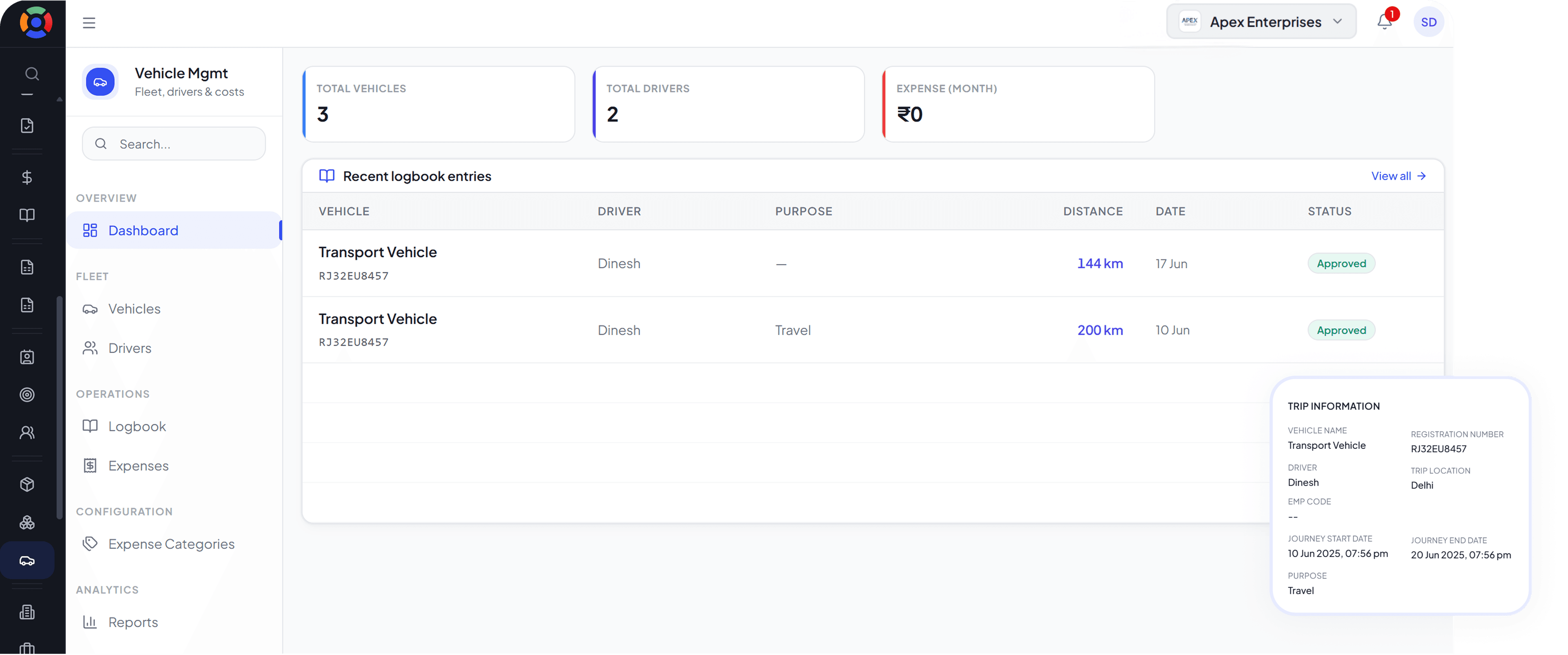Viewport: 1568px width, 655px height.
Task: Open the office building icon in rail
Action: click(27, 612)
